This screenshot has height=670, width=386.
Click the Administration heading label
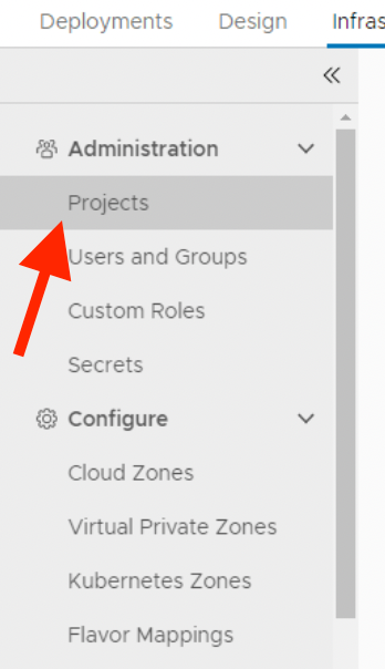click(x=143, y=149)
